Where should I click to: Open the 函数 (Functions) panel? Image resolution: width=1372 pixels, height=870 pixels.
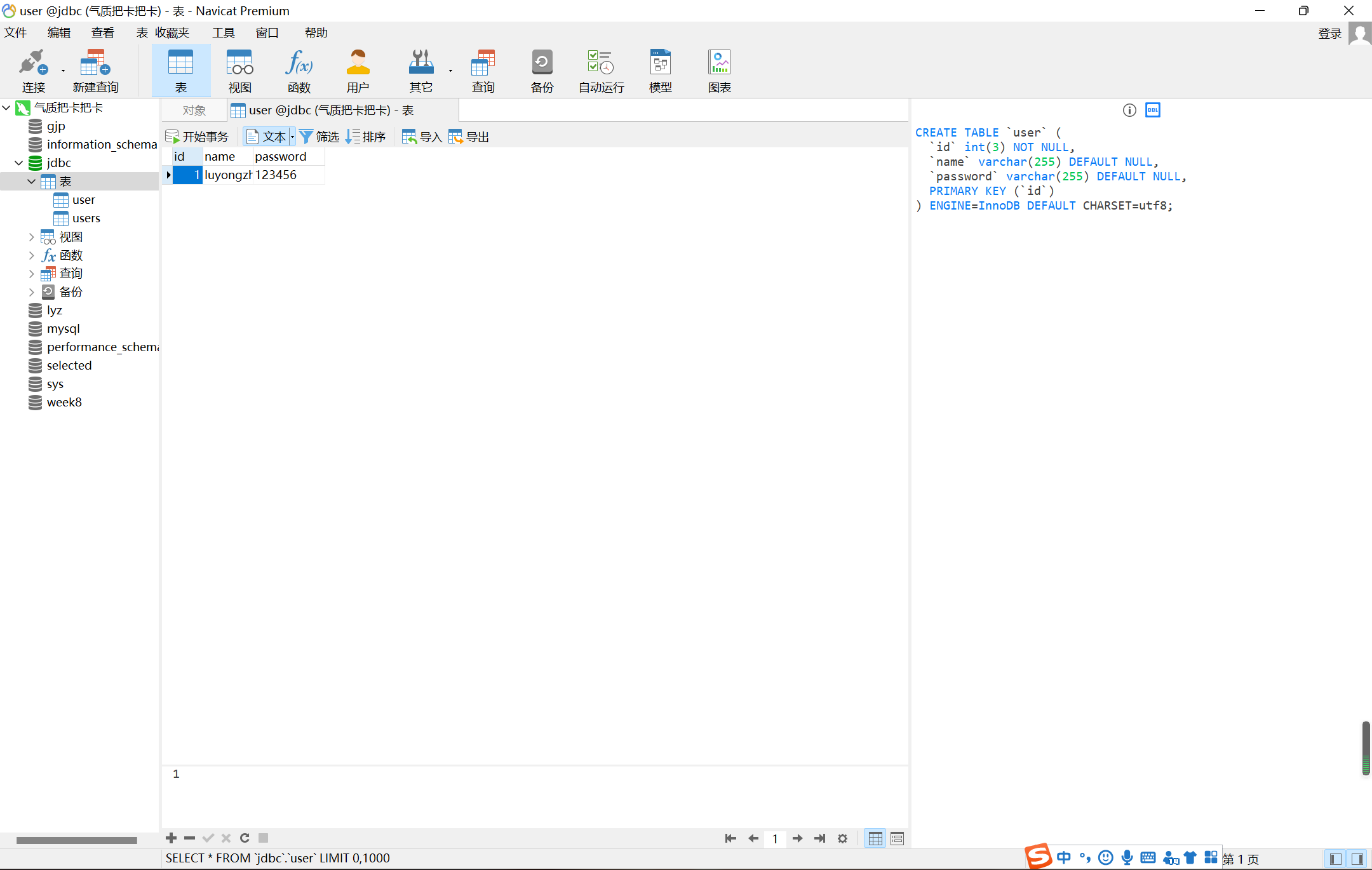(x=299, y=69)
